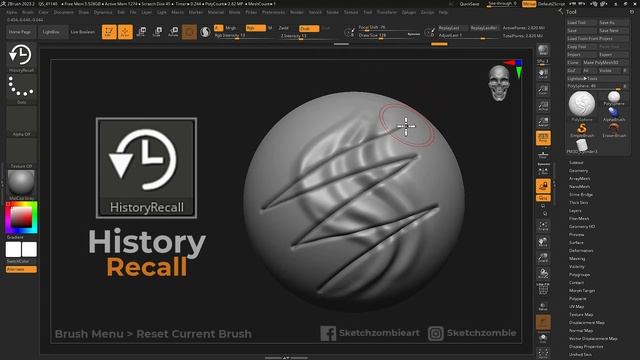Select the Move transform mode in top shelf
The width and height of the screenshot is (640, 360).
[142, 32]
